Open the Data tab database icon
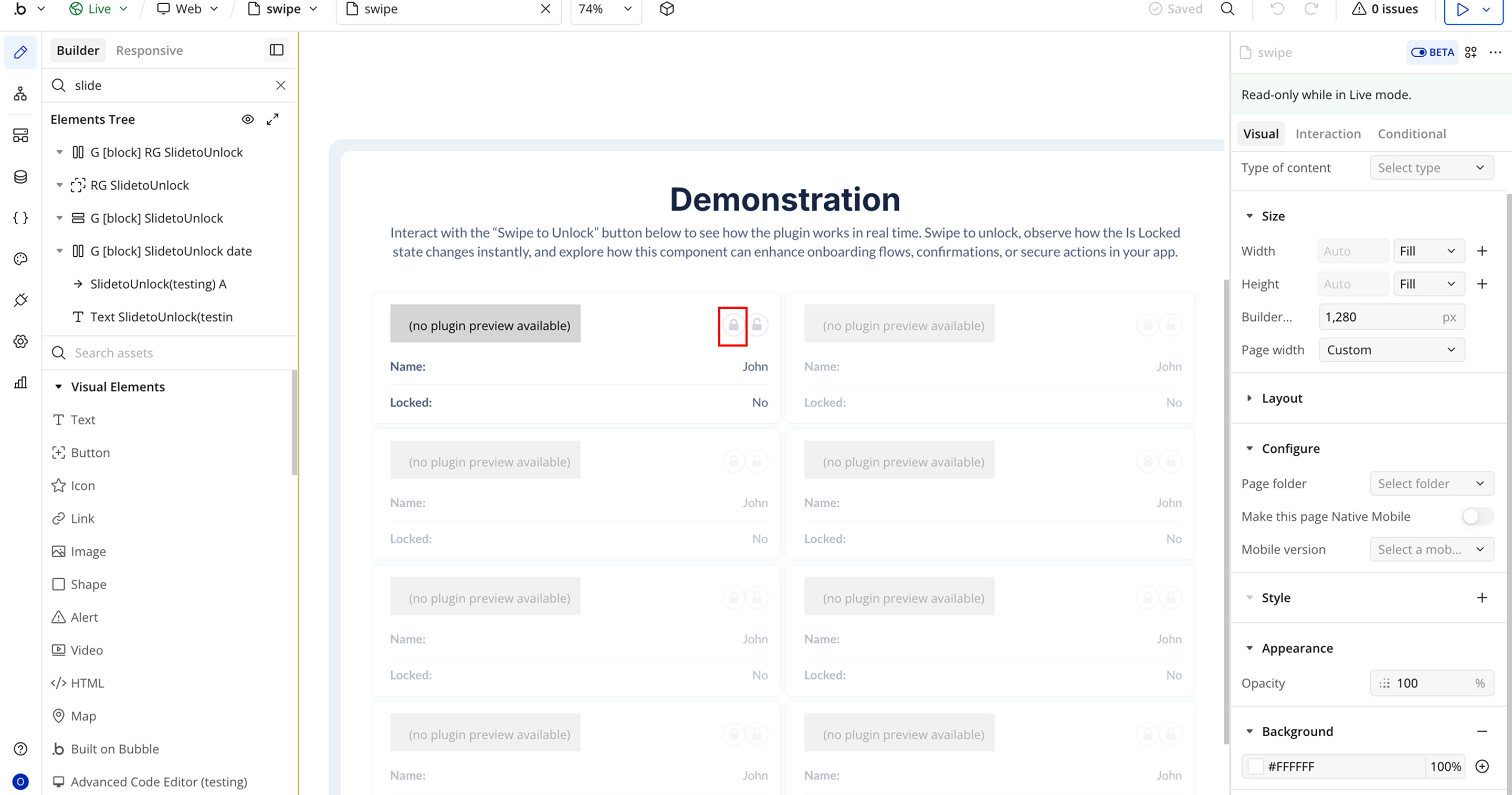Screen dimensions: 1512x795 [x=20, y=177]
